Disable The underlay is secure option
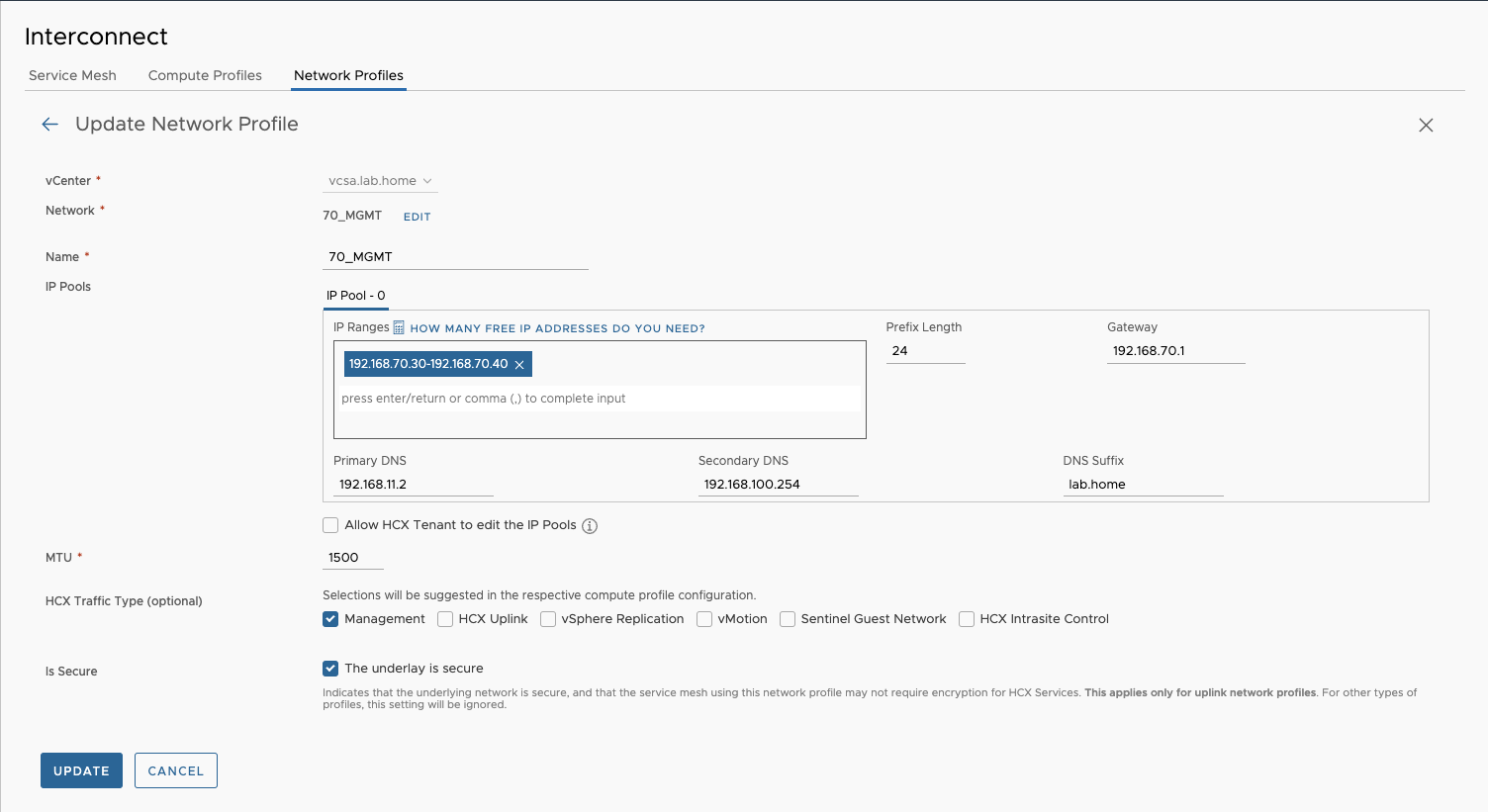Image resolution: width=1488 pixels, height=812 pixels. 329,669
